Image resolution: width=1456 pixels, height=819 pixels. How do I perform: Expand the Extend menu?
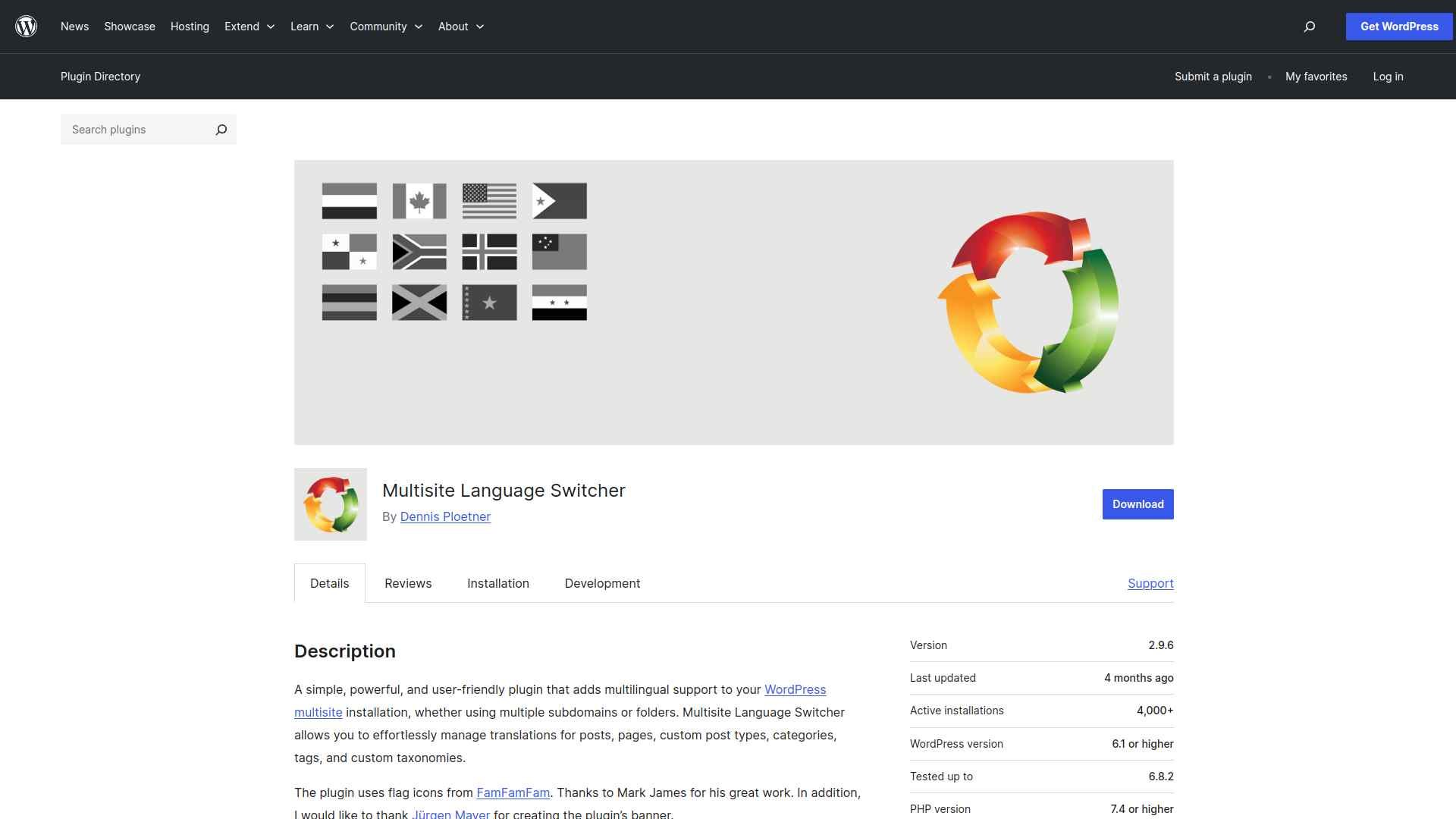(249, 27)
